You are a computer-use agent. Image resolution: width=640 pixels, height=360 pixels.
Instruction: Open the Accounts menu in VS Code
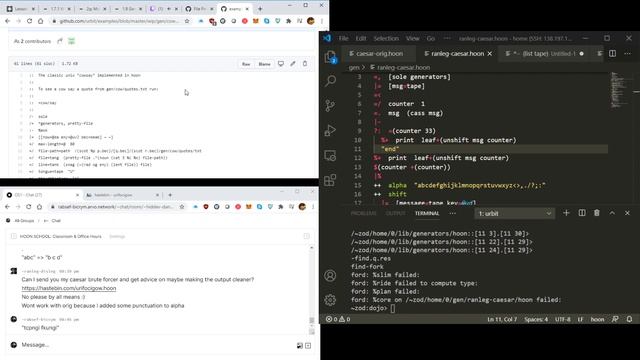330,276
